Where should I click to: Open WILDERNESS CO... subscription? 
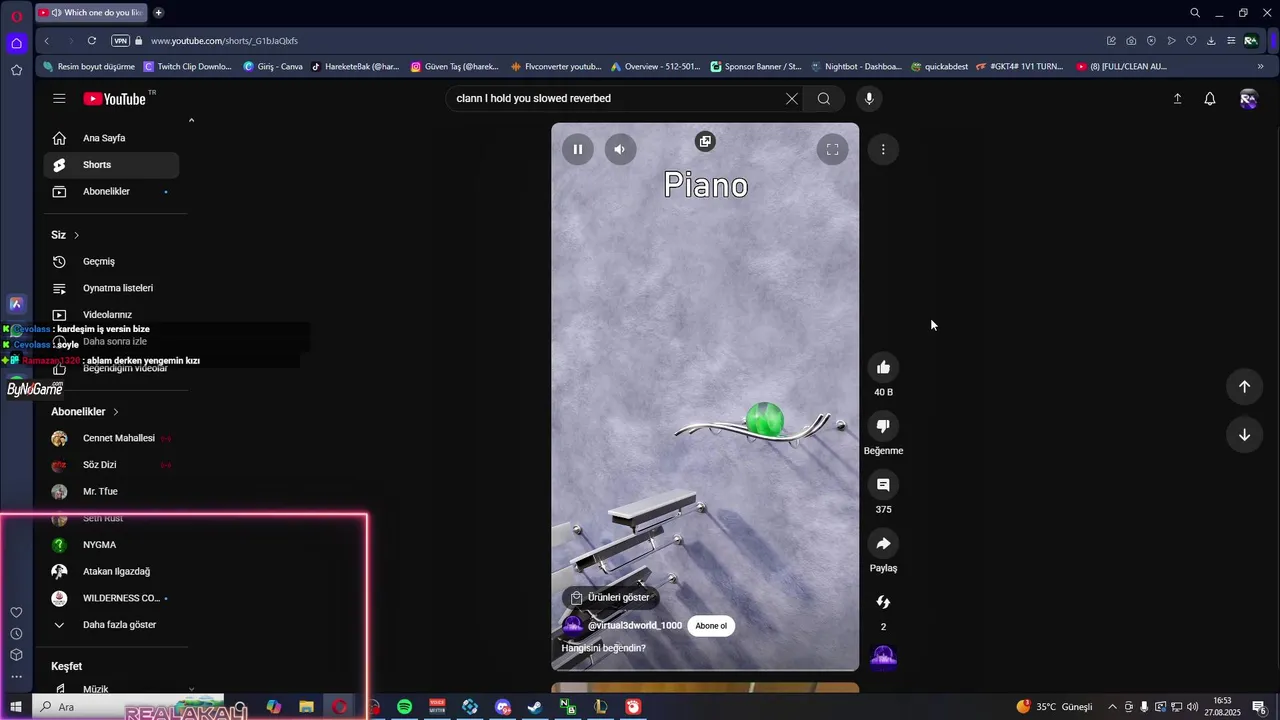pyautogui.click(x=111, y=598)
